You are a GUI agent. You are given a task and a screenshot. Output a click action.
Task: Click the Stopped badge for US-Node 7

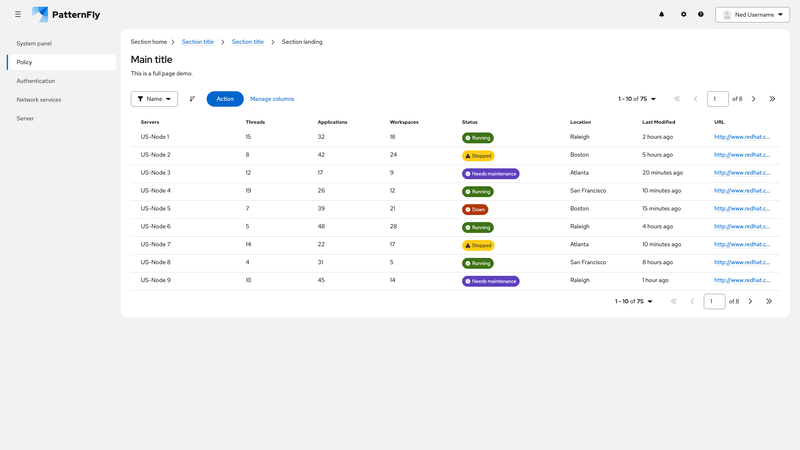click(478, 245)
